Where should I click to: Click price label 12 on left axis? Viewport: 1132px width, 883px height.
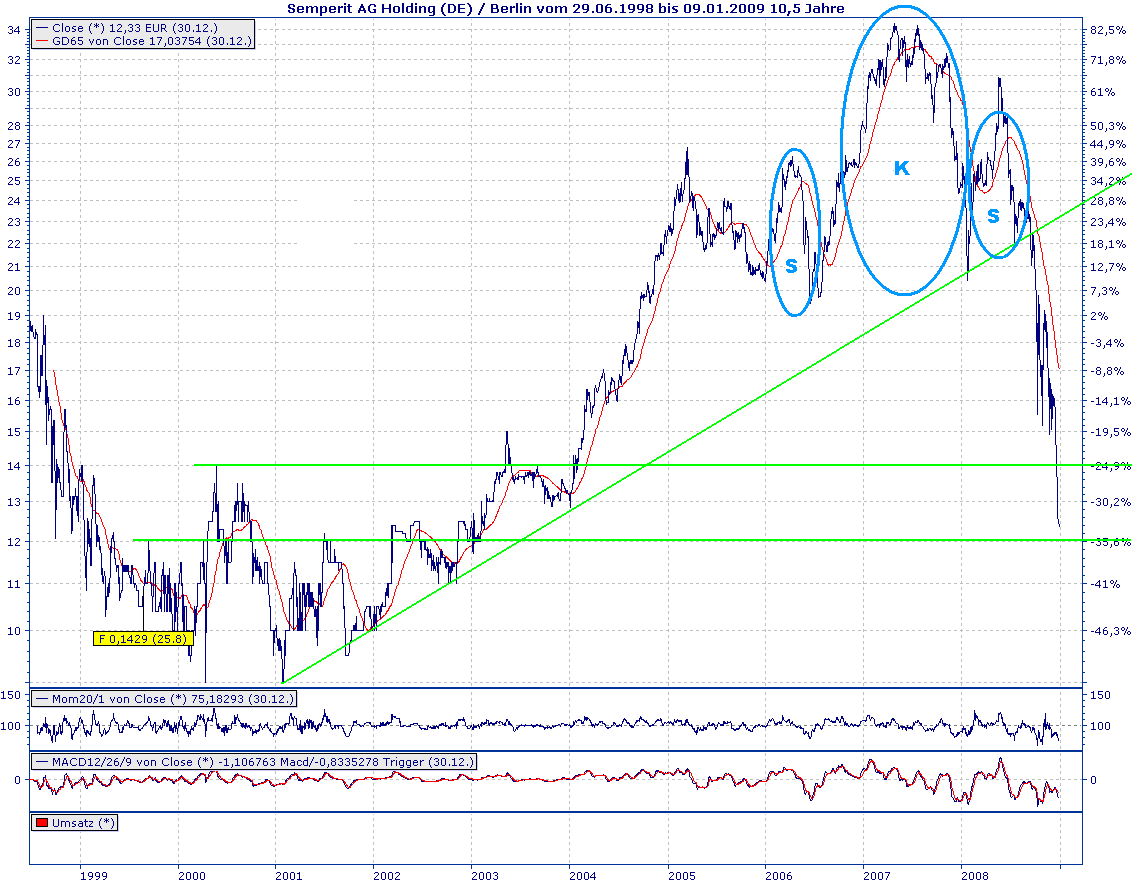point(14,541)
